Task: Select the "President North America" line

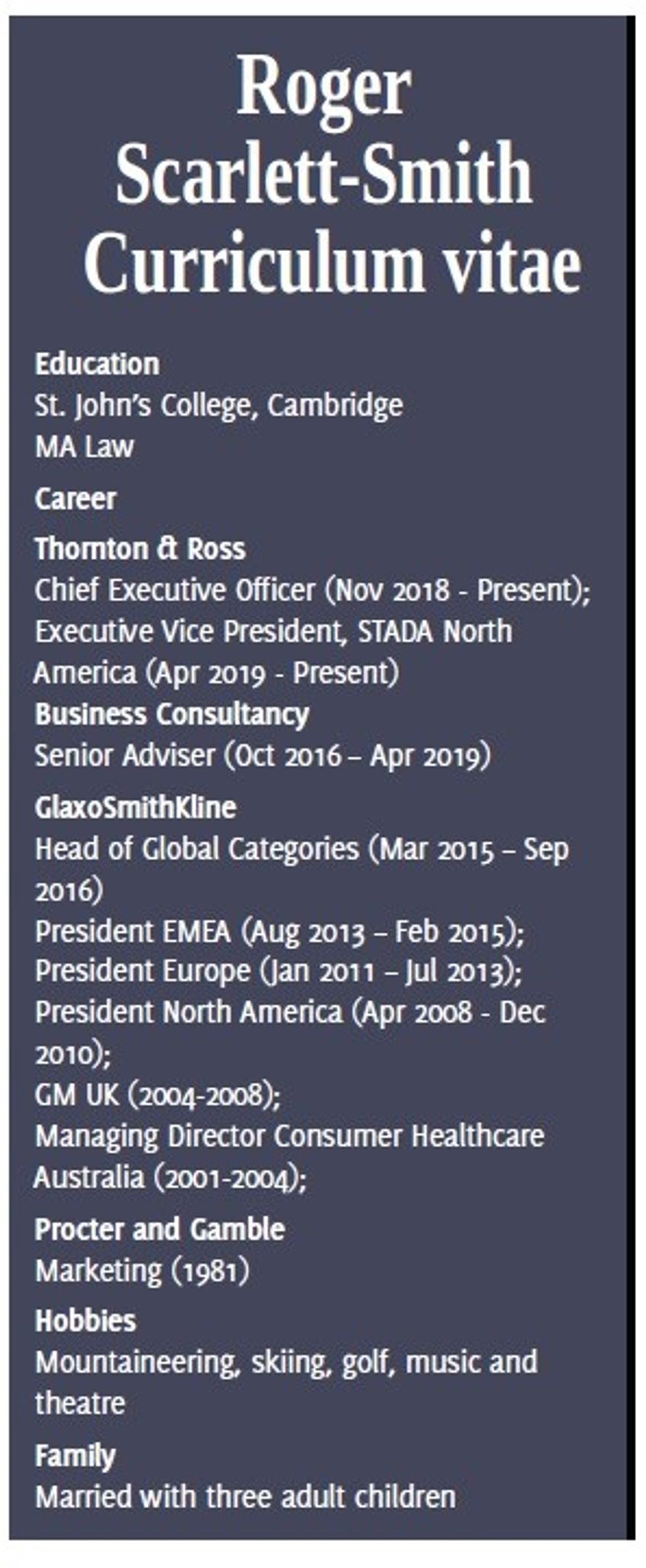Action: coord(290,1012)
